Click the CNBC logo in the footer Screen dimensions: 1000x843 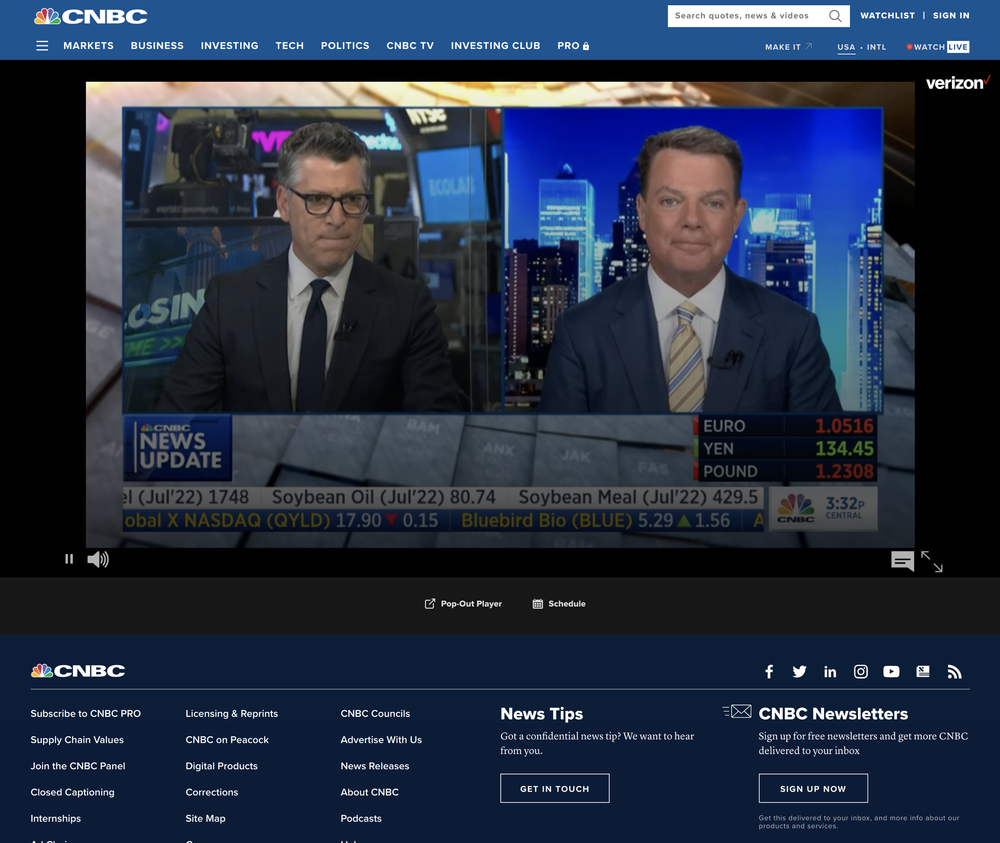click(78, 671)
